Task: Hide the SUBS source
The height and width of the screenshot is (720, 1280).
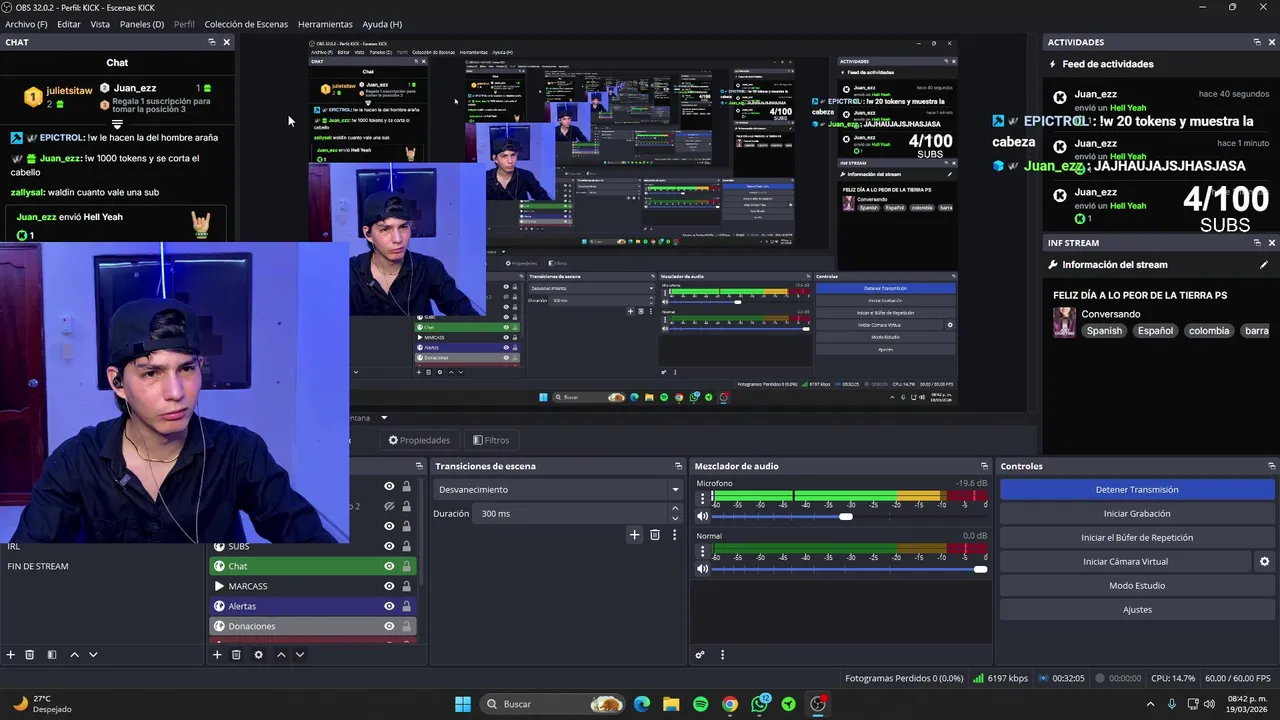Action: (389, 546)
